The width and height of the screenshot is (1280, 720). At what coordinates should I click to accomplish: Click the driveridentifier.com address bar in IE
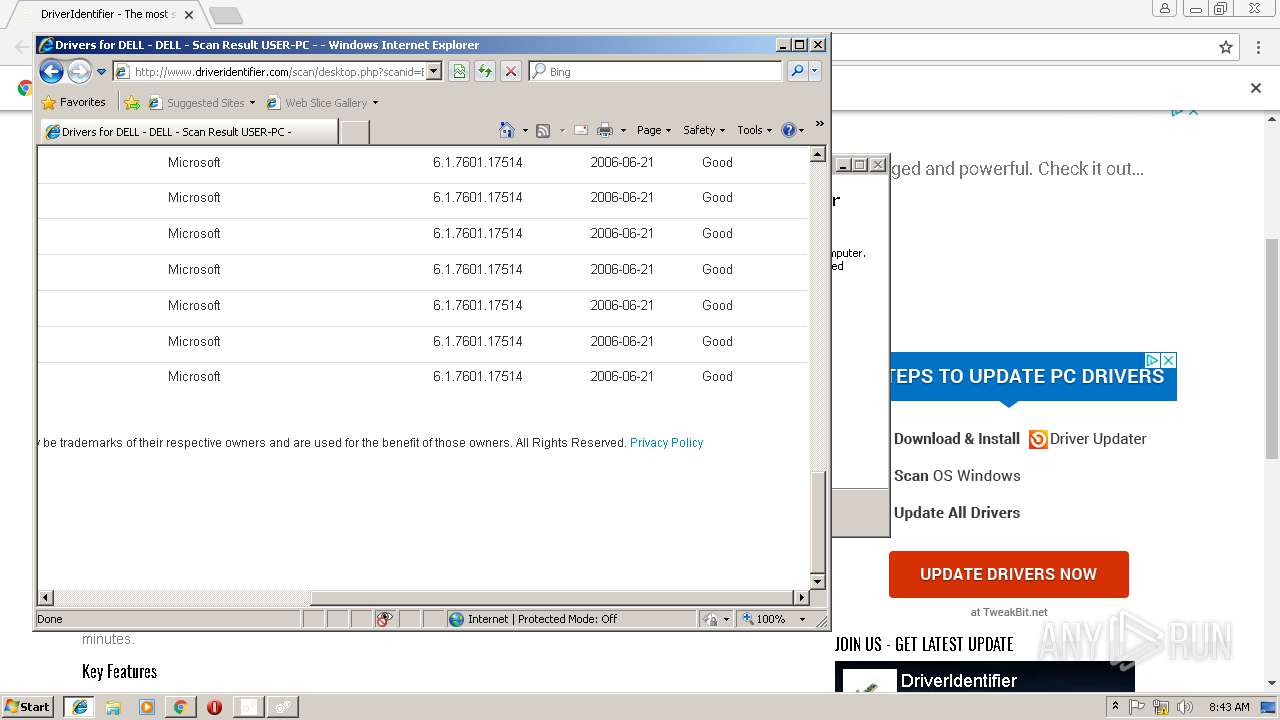point(270,72)
